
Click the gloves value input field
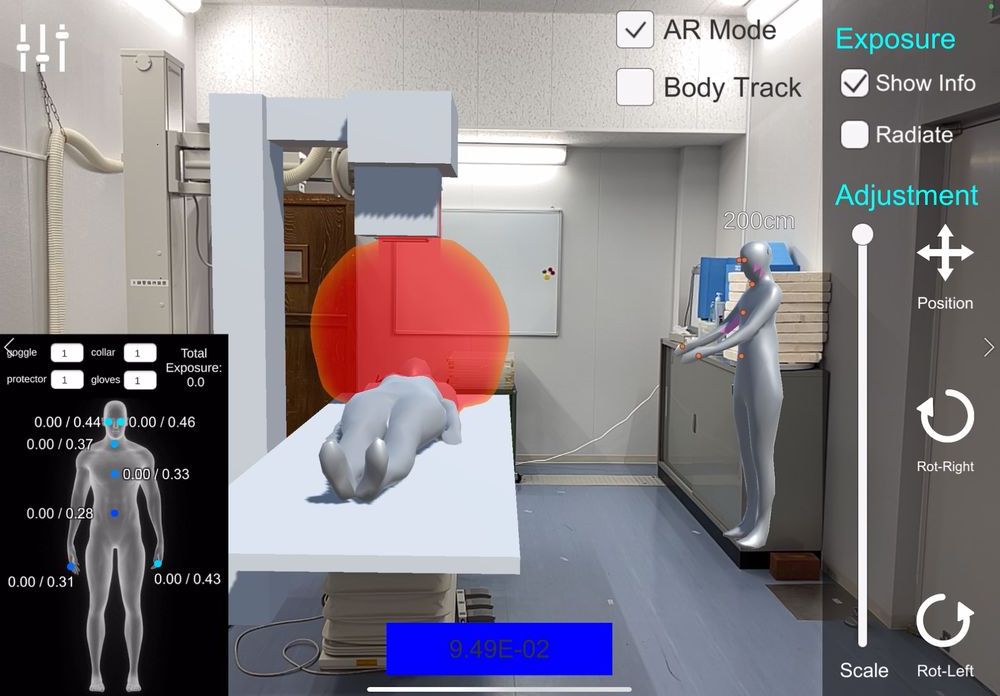point(140,381)
